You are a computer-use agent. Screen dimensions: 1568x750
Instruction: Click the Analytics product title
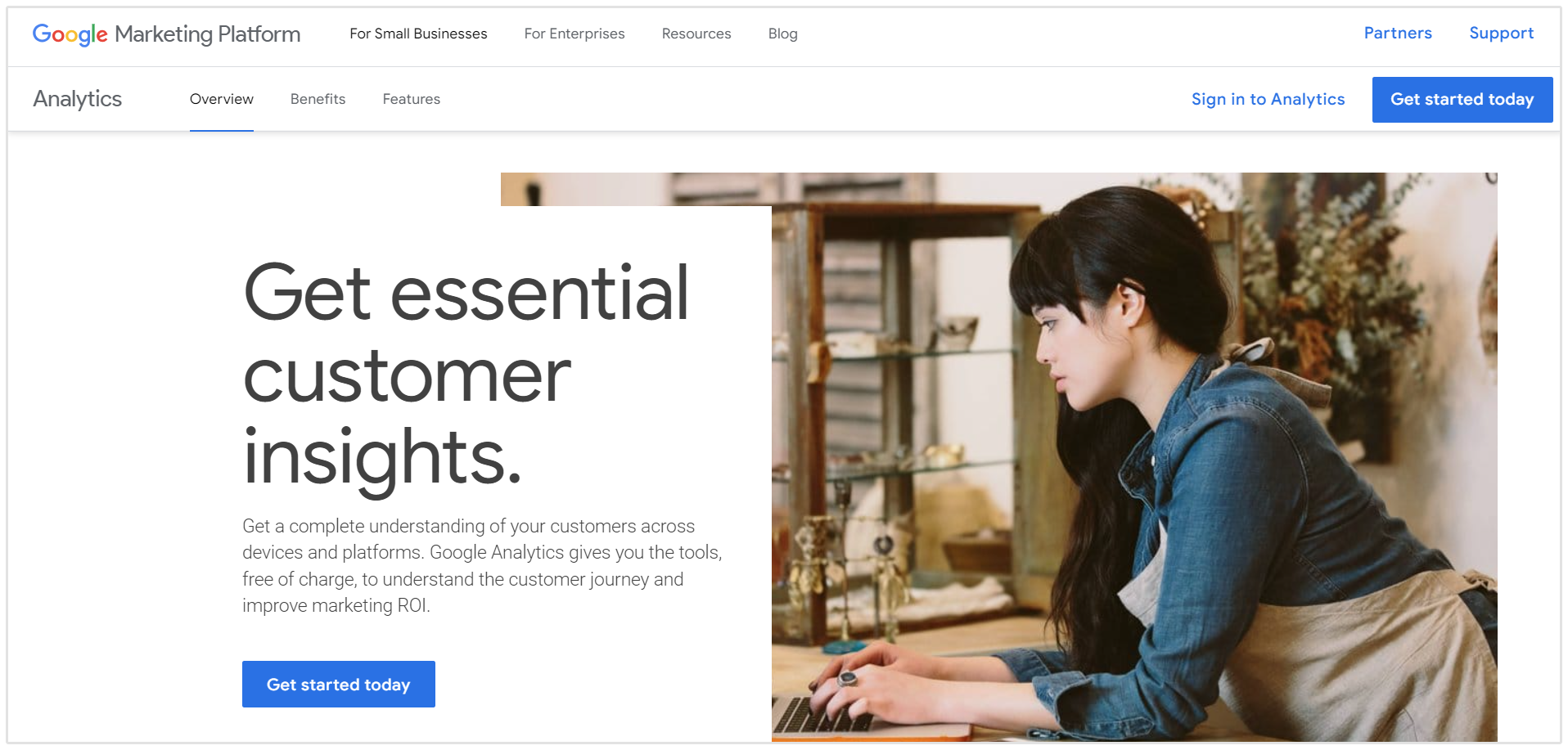pos(78,99)
